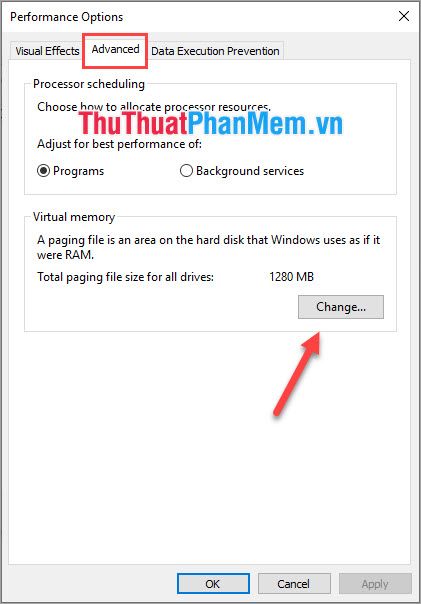The width and height of the screenshot is (421, 604).
Task: Click the 'Total paging file size' label
Action: click(125, 277)
